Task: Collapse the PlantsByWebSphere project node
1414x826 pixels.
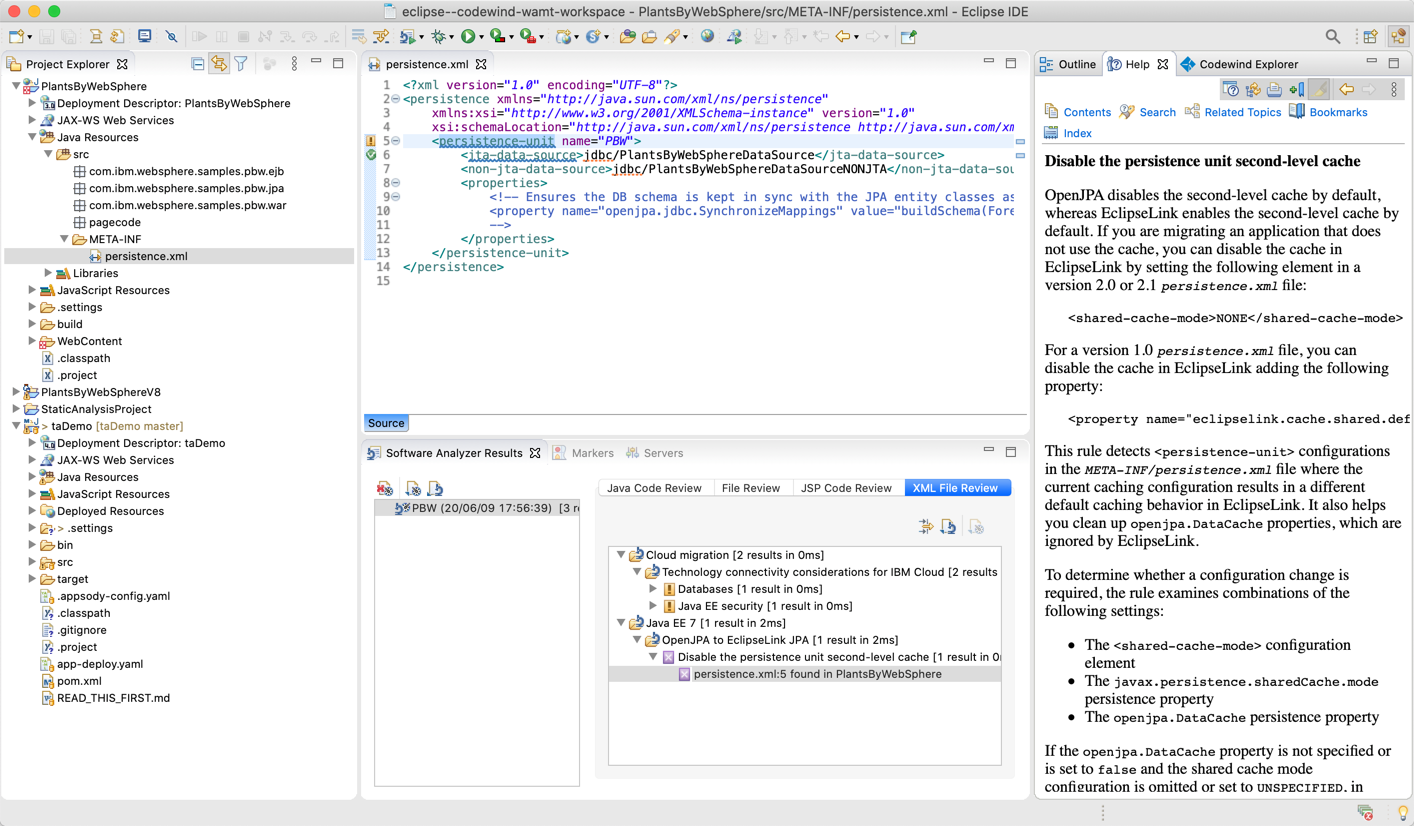Action: [16, 86]
